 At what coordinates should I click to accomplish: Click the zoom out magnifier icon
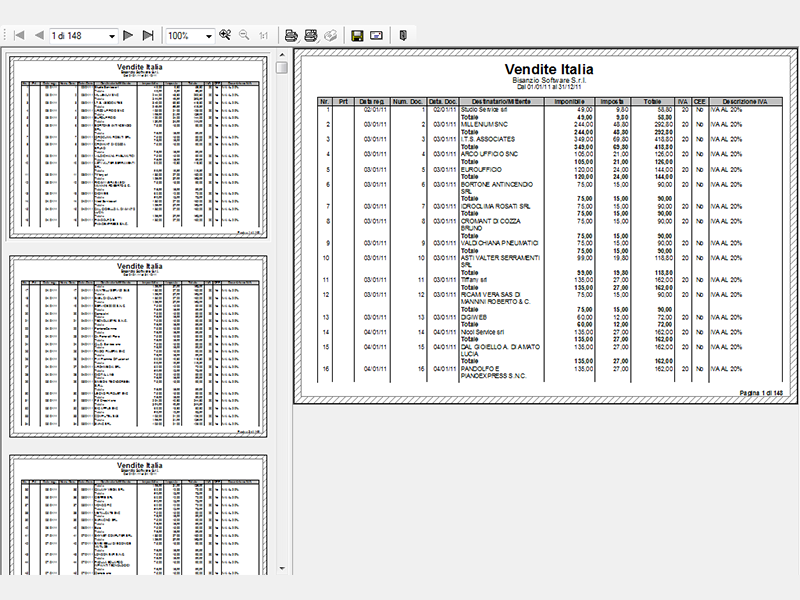(244, 35)
